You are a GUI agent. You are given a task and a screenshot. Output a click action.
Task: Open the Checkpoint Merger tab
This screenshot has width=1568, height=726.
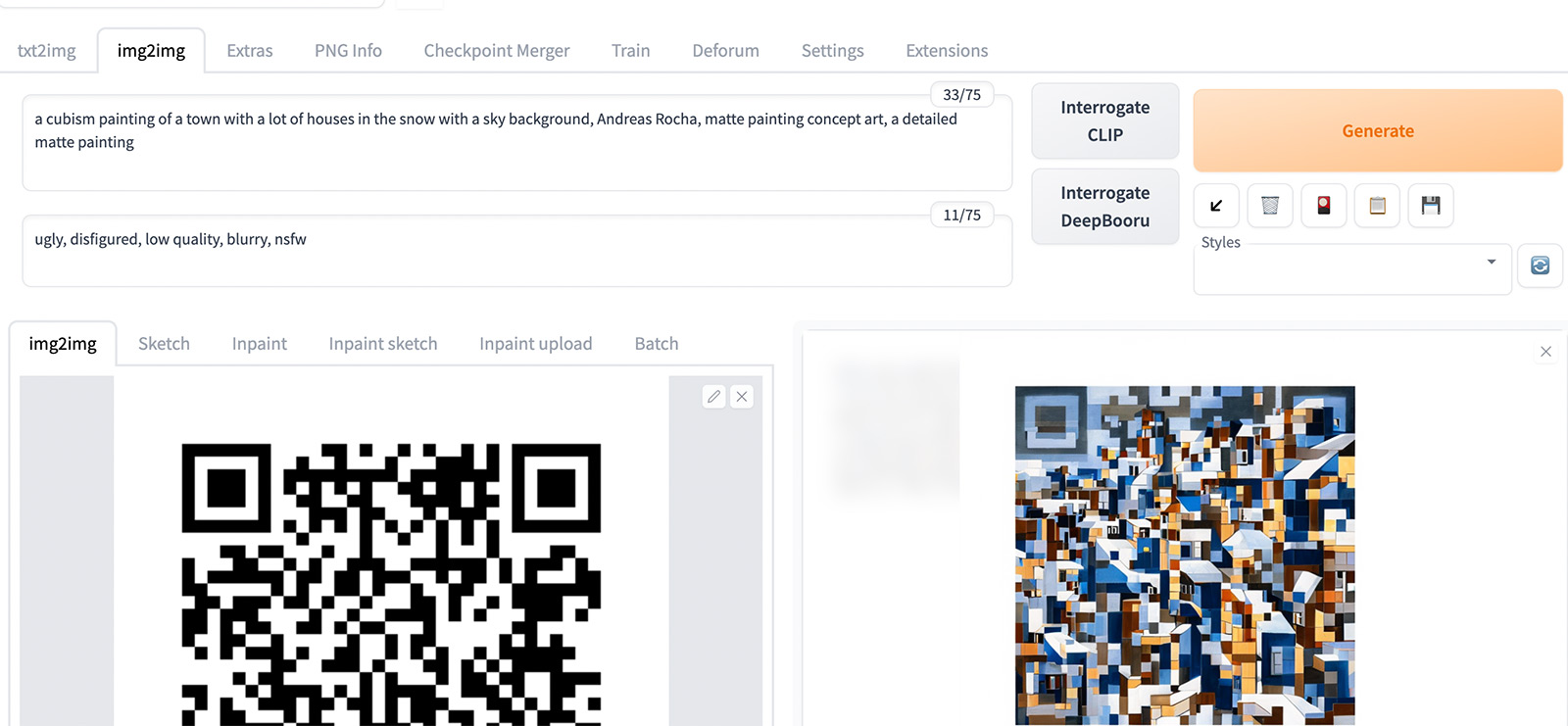(497, 51)
